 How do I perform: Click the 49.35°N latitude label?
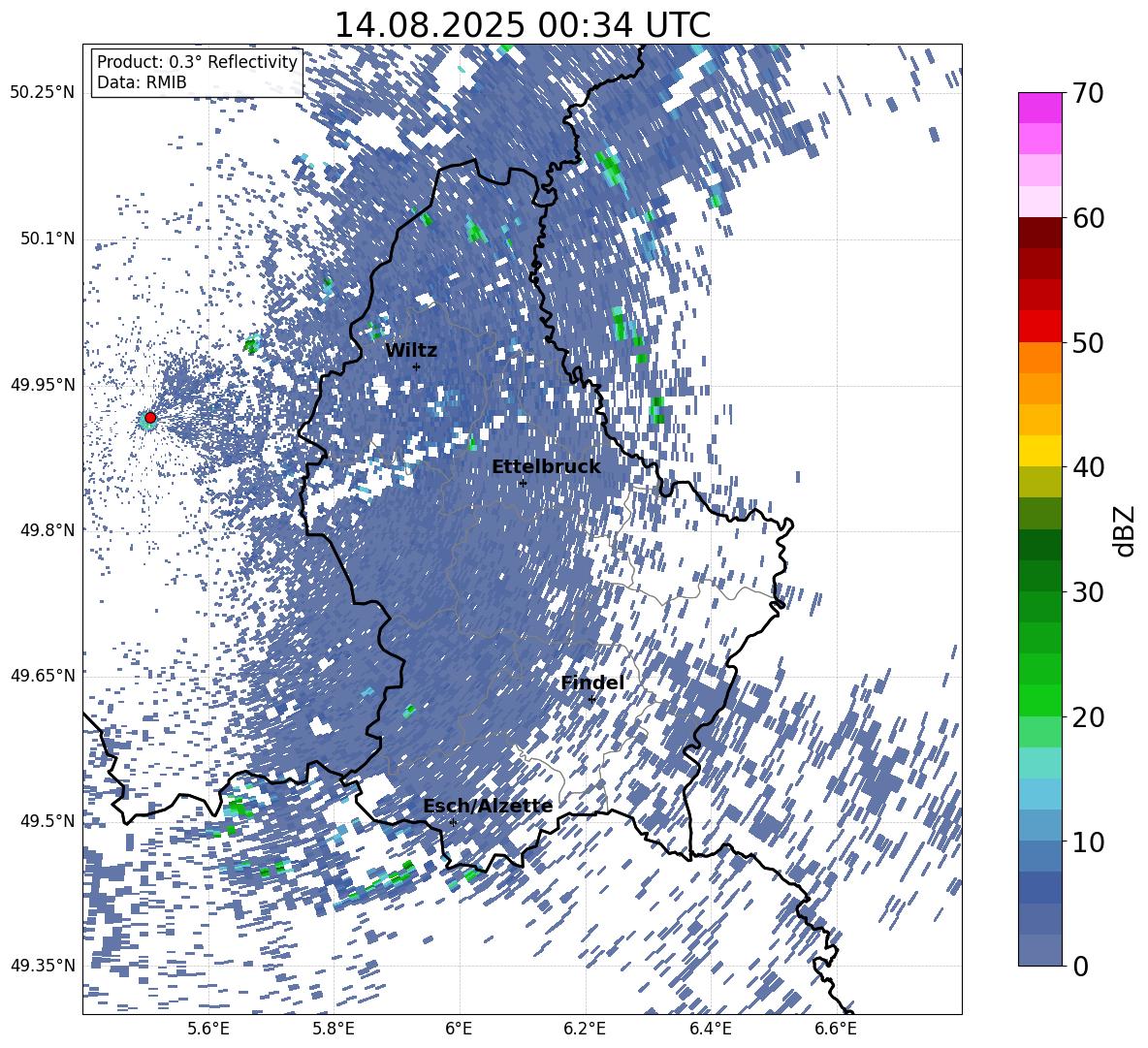[x=43, y=966]
